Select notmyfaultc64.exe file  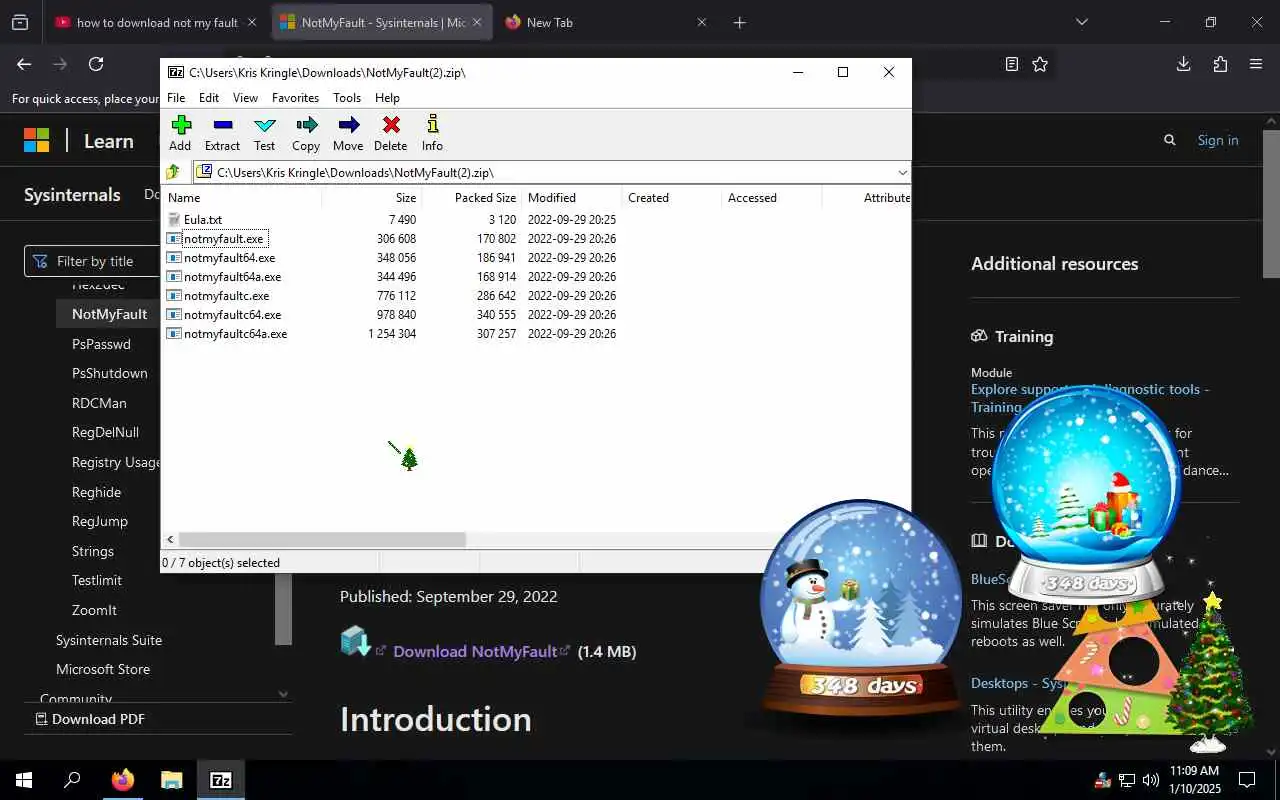click(232, 315)
